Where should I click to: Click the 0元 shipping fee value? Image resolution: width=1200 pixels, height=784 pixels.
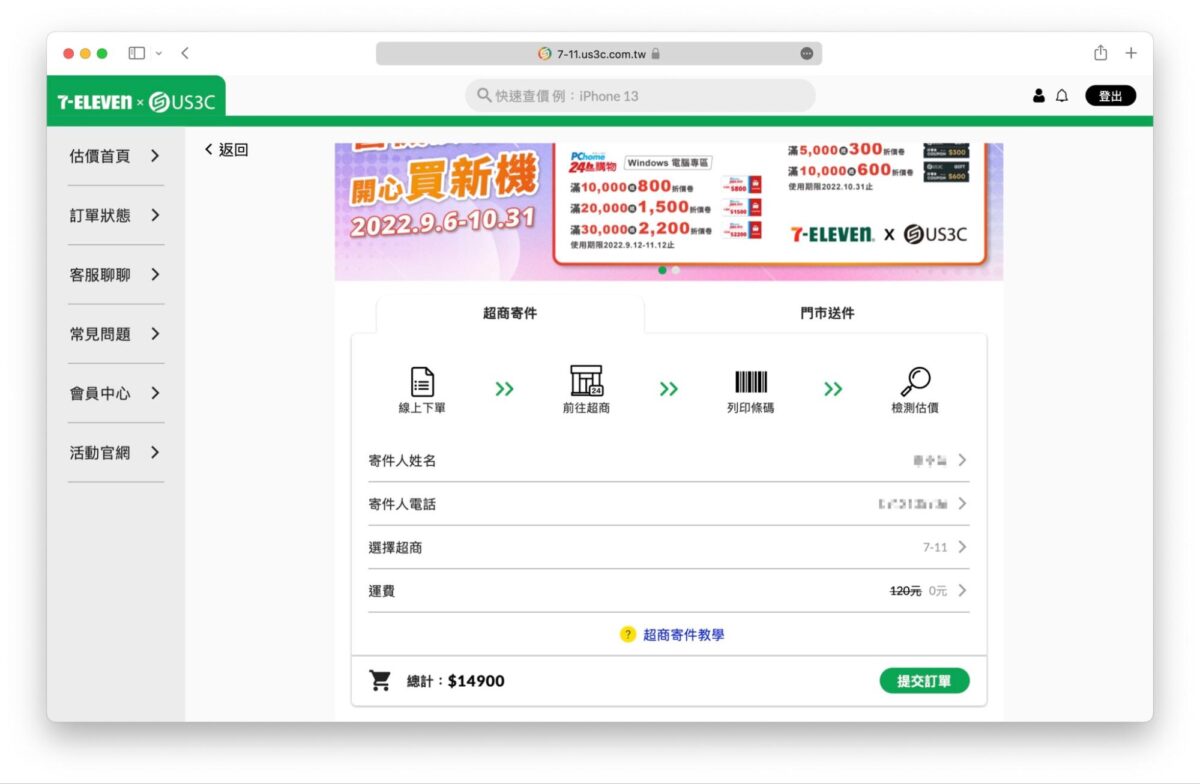937,591
